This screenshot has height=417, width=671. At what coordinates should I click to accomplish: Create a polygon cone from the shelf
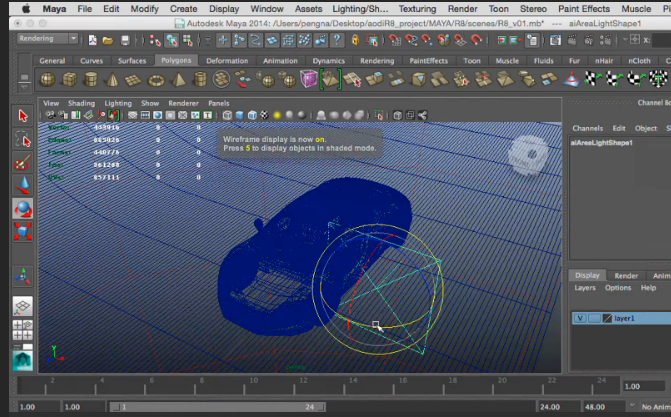coord(112,80)
